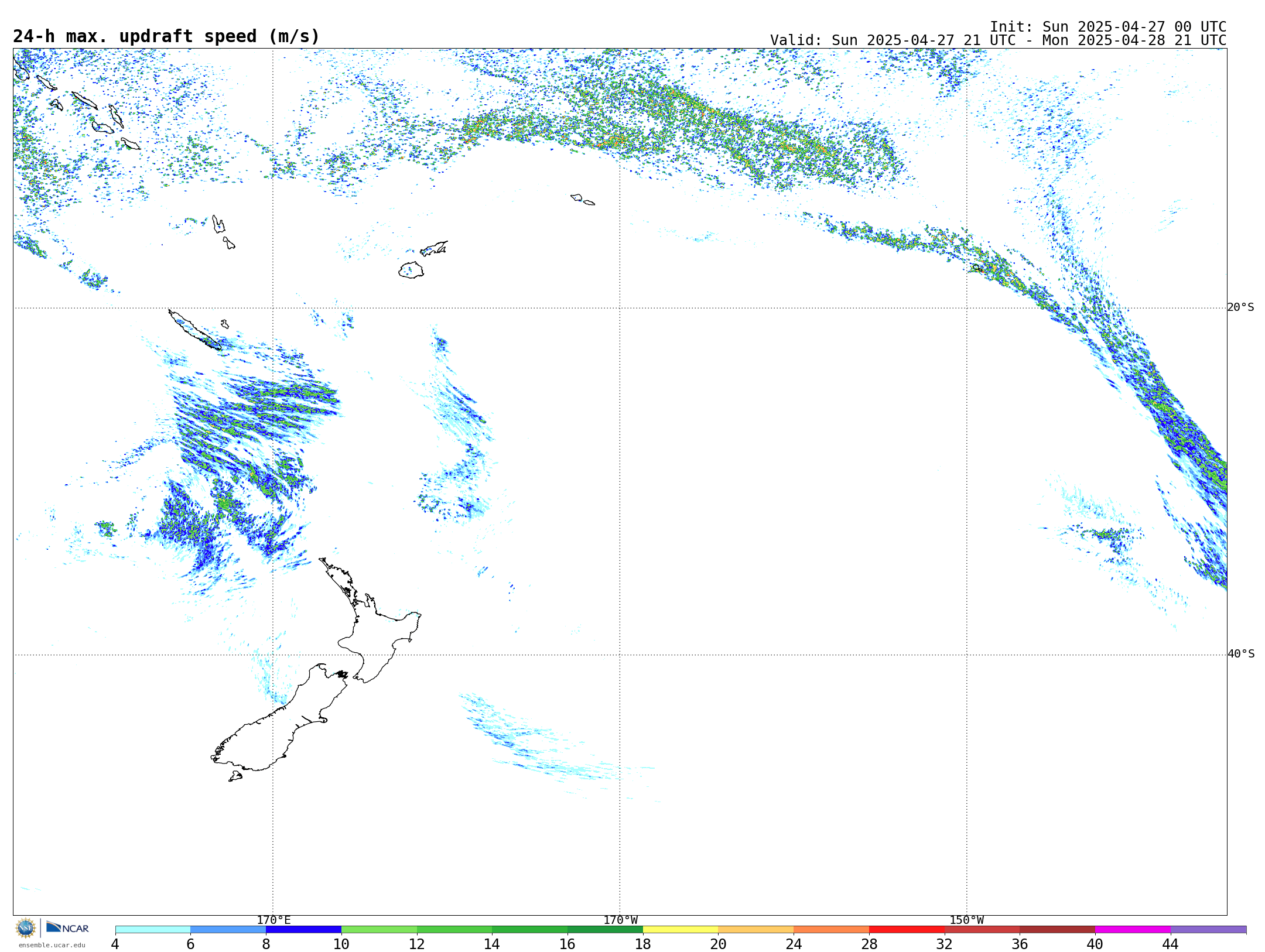Click the NCAR logo
The image size is (1265, 952).
[67, 927]
